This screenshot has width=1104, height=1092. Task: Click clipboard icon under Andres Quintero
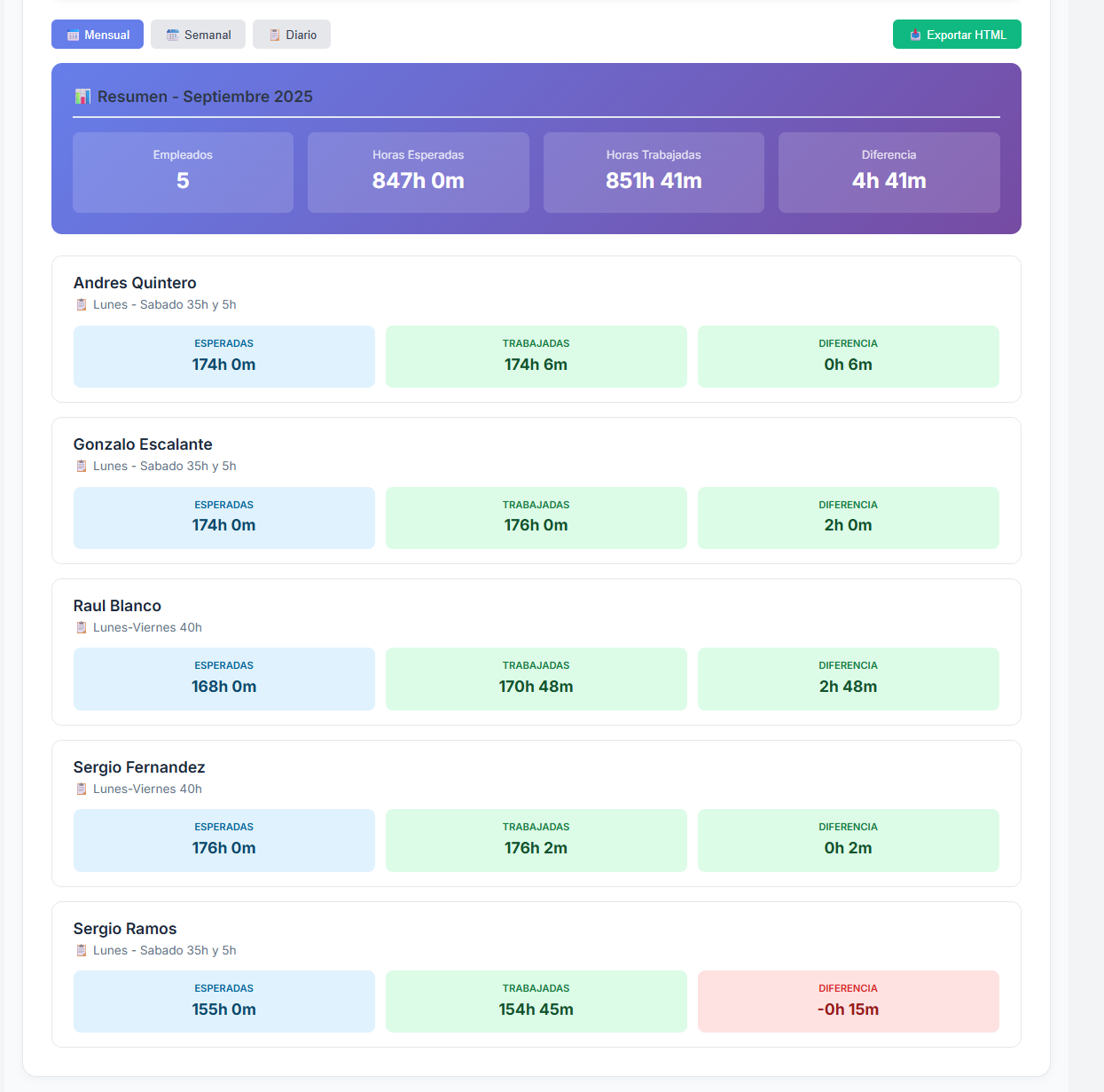point(82,305)
